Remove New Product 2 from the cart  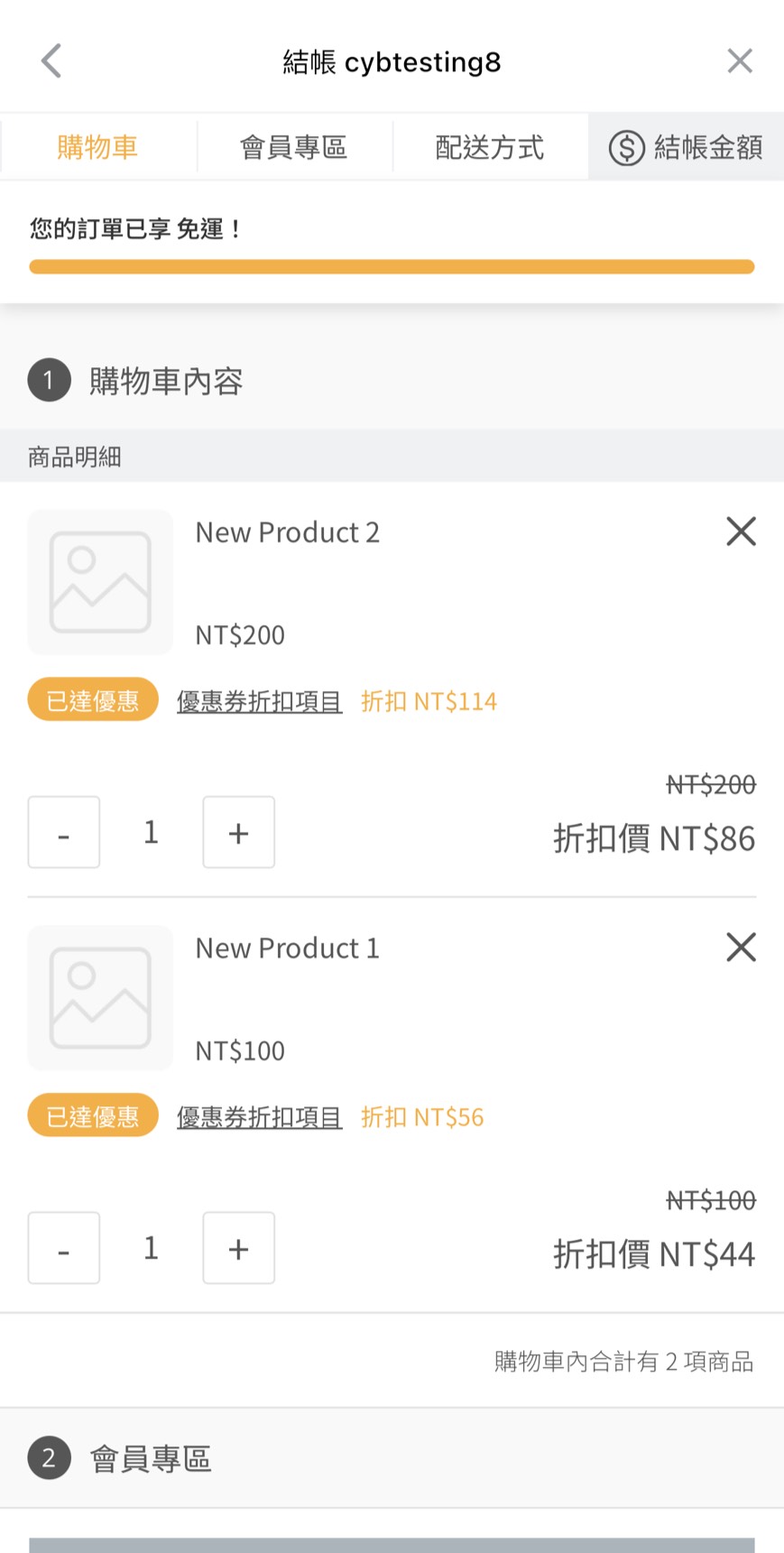tap(741, 532)
